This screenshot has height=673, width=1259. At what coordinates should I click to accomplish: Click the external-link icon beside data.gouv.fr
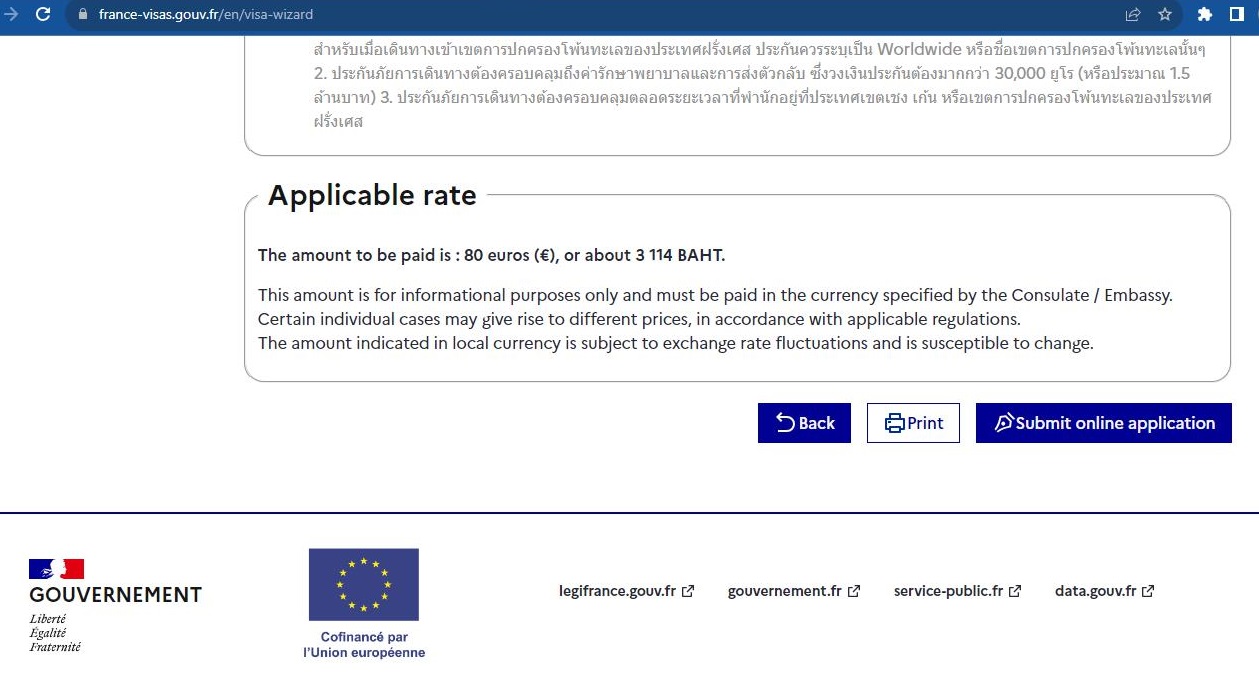[x=1148, y=591]
